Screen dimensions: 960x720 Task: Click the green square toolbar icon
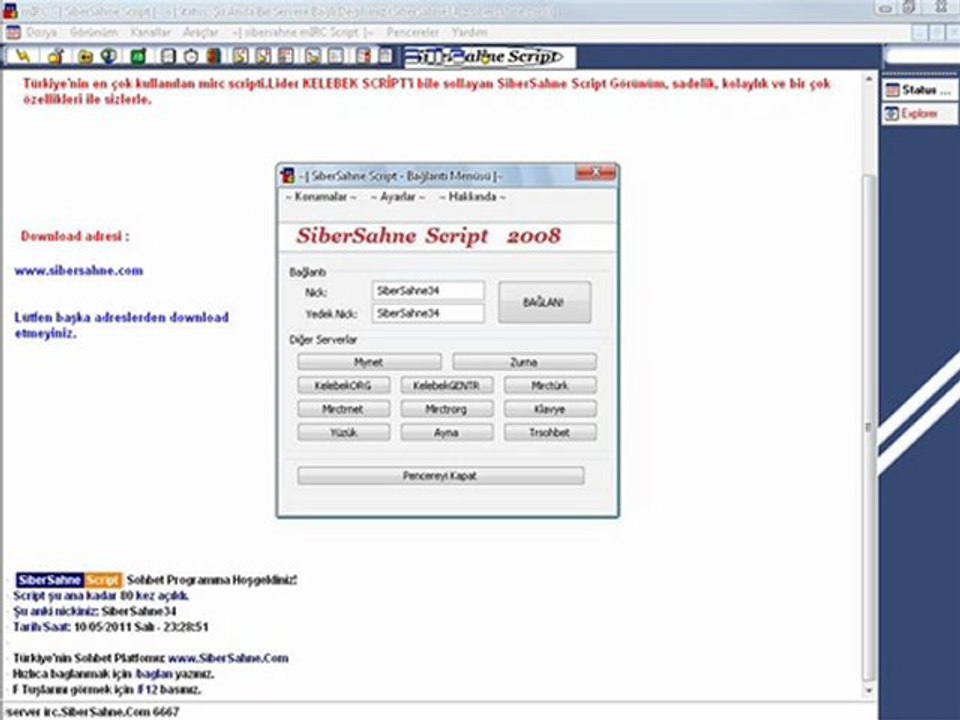(x=138, y=56)
